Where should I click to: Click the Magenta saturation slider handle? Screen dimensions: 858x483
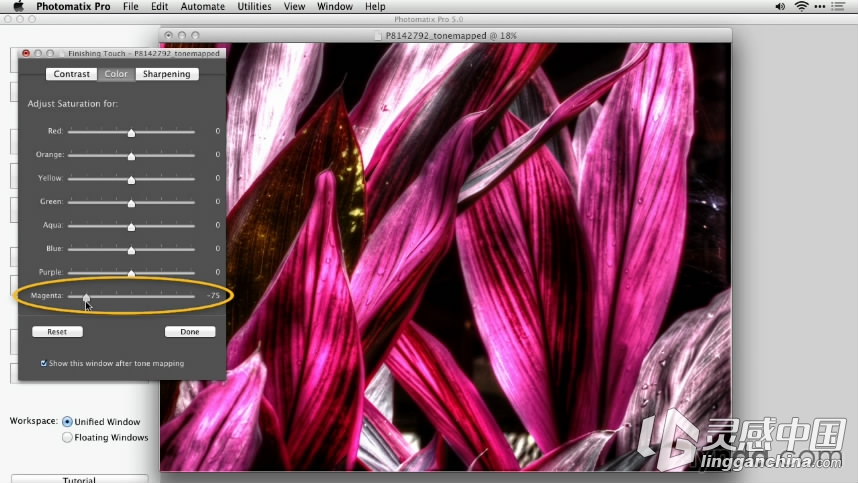click(86, 298)
